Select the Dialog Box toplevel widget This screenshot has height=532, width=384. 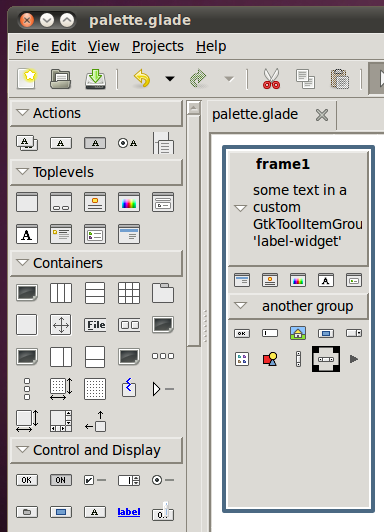point(61,202)
